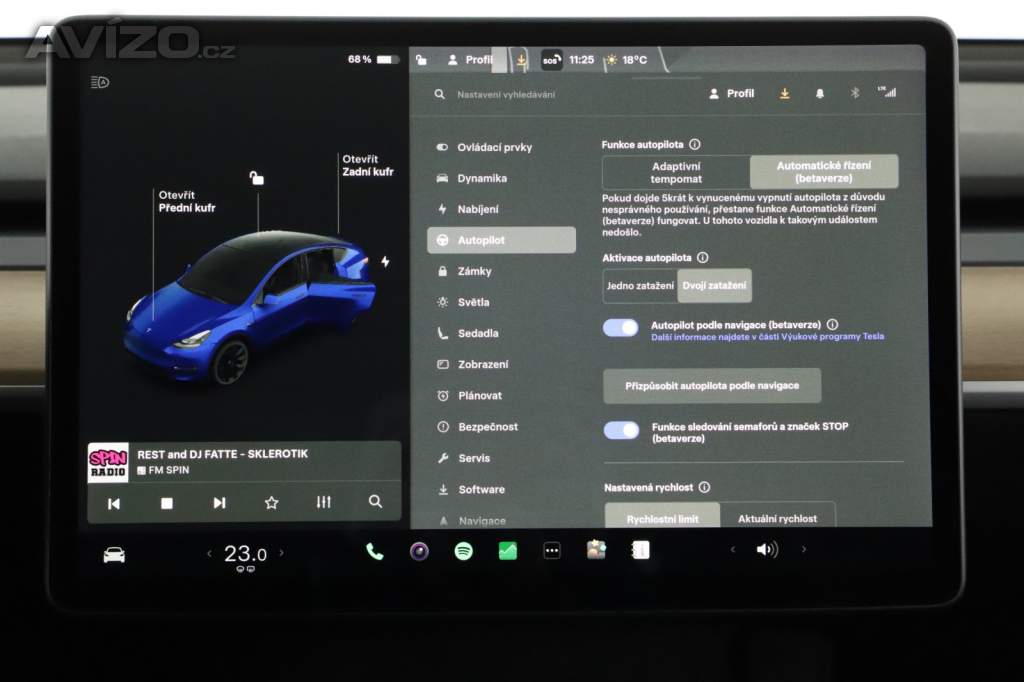This screenshot has height=682, width=1024.
Task: Open the Nabíjení settings menu
Action: [x=478, y=209]
